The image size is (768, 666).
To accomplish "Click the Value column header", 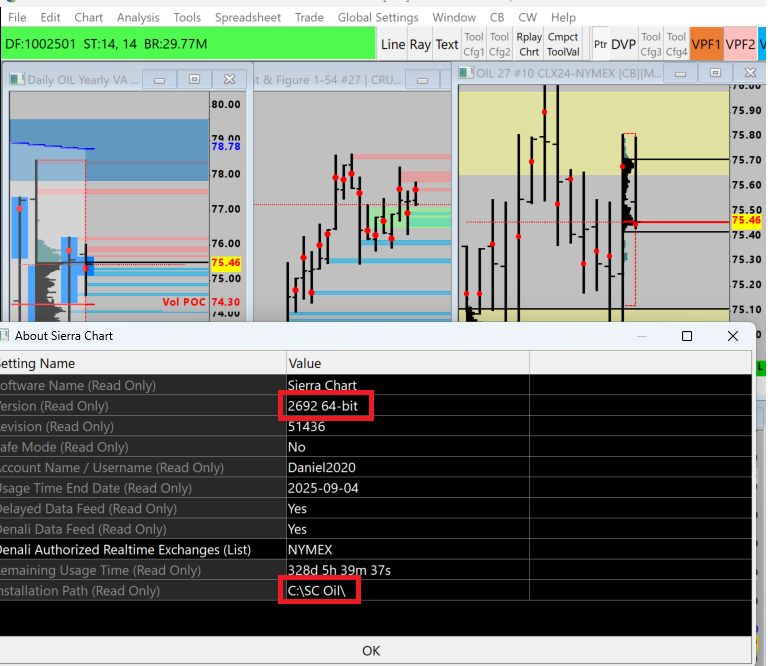I will [x=408, y=363].
